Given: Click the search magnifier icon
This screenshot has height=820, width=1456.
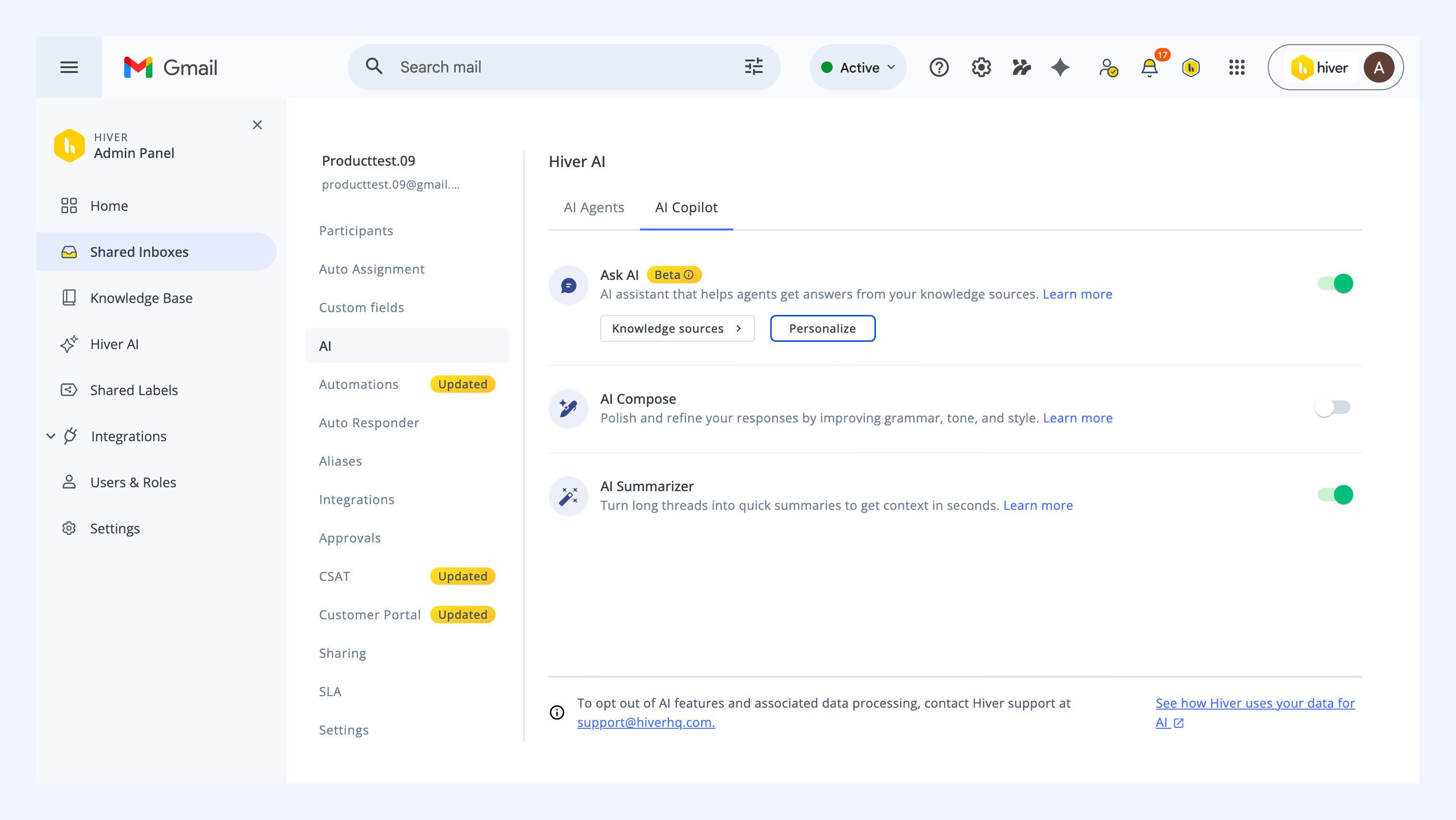Looking at the screenshot, I should (x=374, y=67).
